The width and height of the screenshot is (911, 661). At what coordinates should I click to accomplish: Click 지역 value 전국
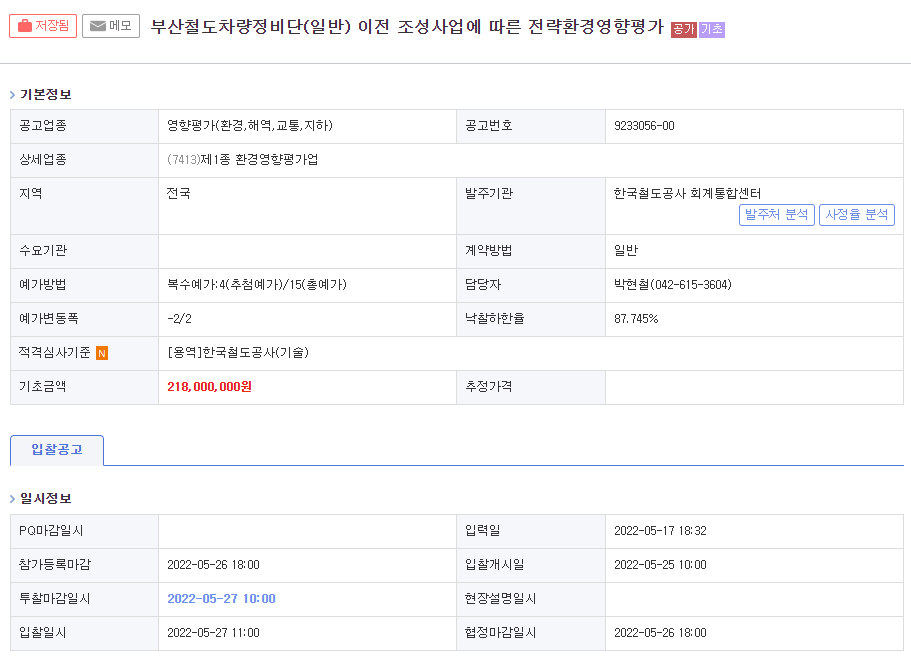click(x=178, y=193)
